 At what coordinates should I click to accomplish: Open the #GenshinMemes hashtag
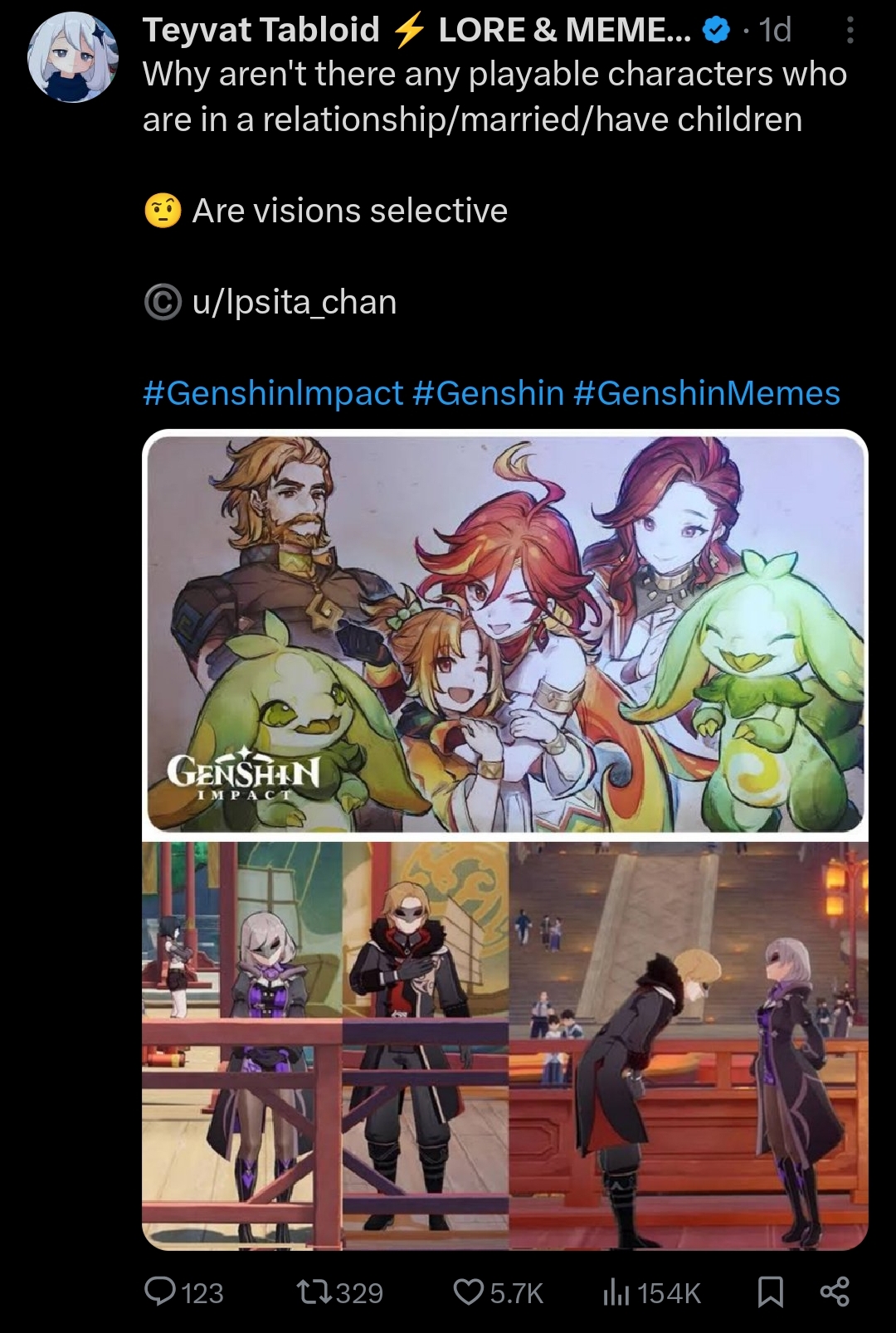pos(706,392)
